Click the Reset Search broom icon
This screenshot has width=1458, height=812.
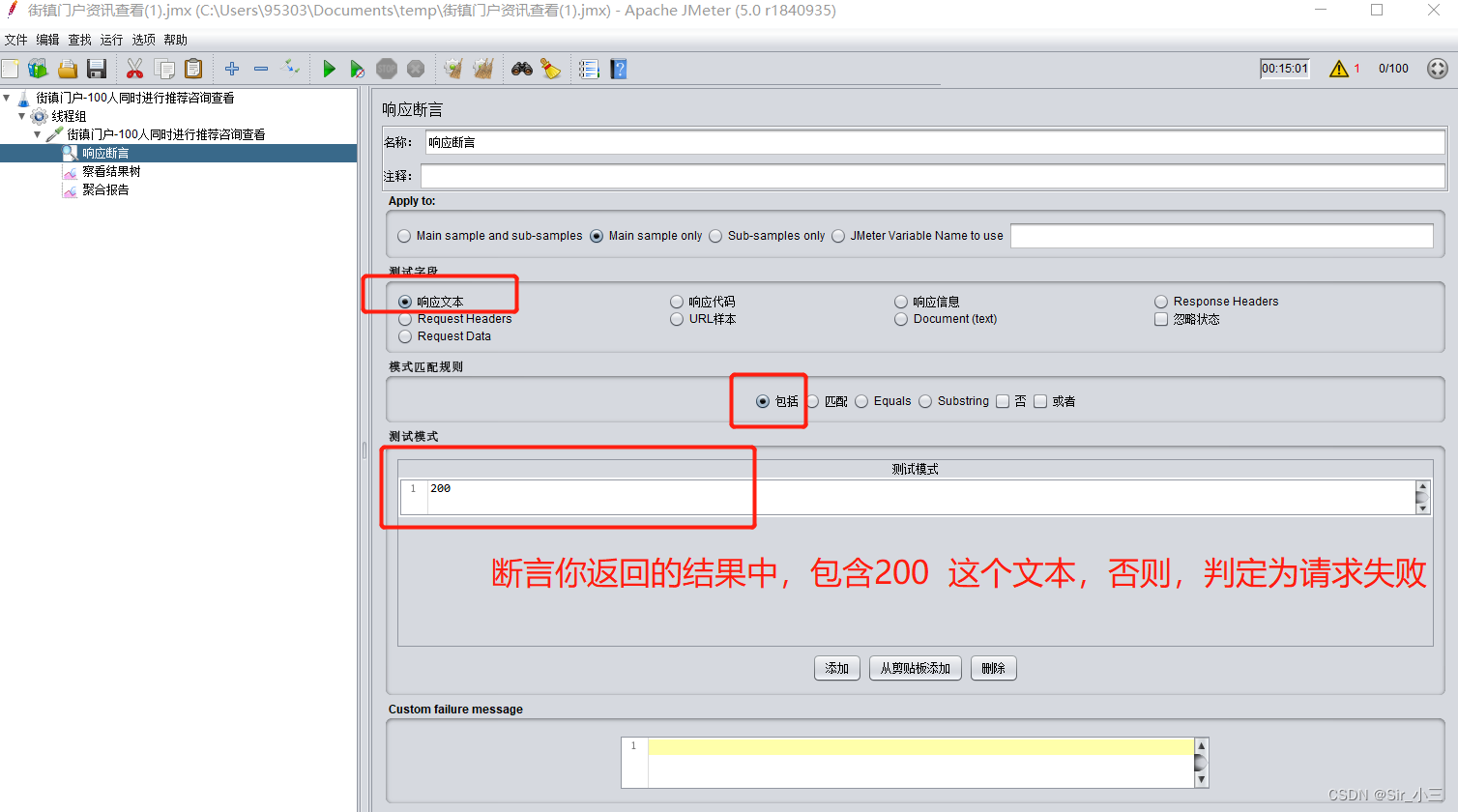click(x=551, y=69)
